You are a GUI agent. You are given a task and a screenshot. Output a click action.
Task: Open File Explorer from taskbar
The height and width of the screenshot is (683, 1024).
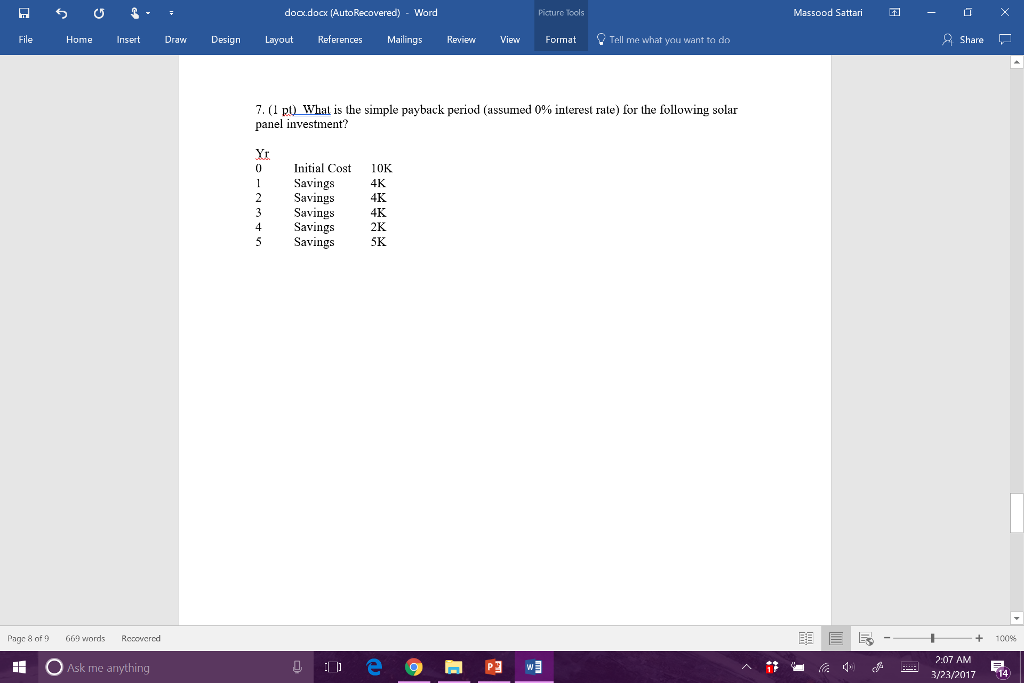(x=453, y=667)
